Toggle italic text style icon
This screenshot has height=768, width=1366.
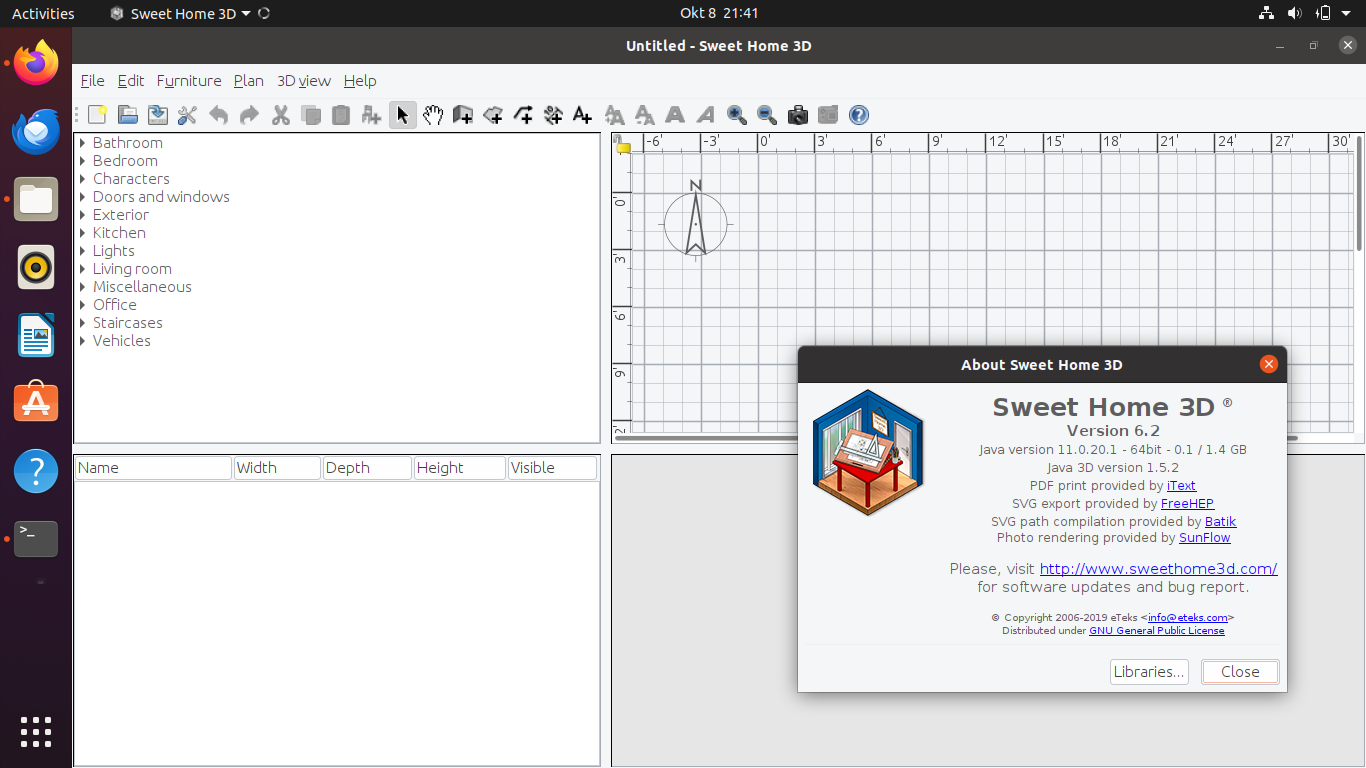coord(706,115)
